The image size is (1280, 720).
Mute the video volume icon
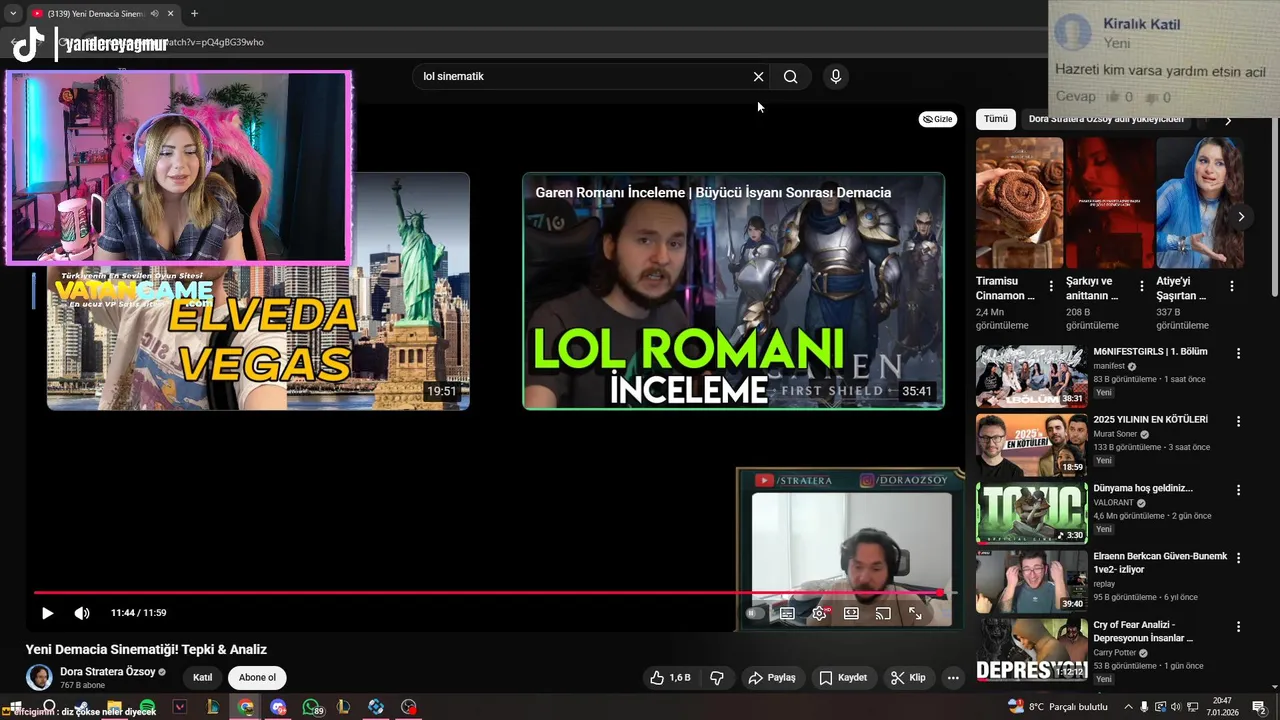[x=82, y=613]
